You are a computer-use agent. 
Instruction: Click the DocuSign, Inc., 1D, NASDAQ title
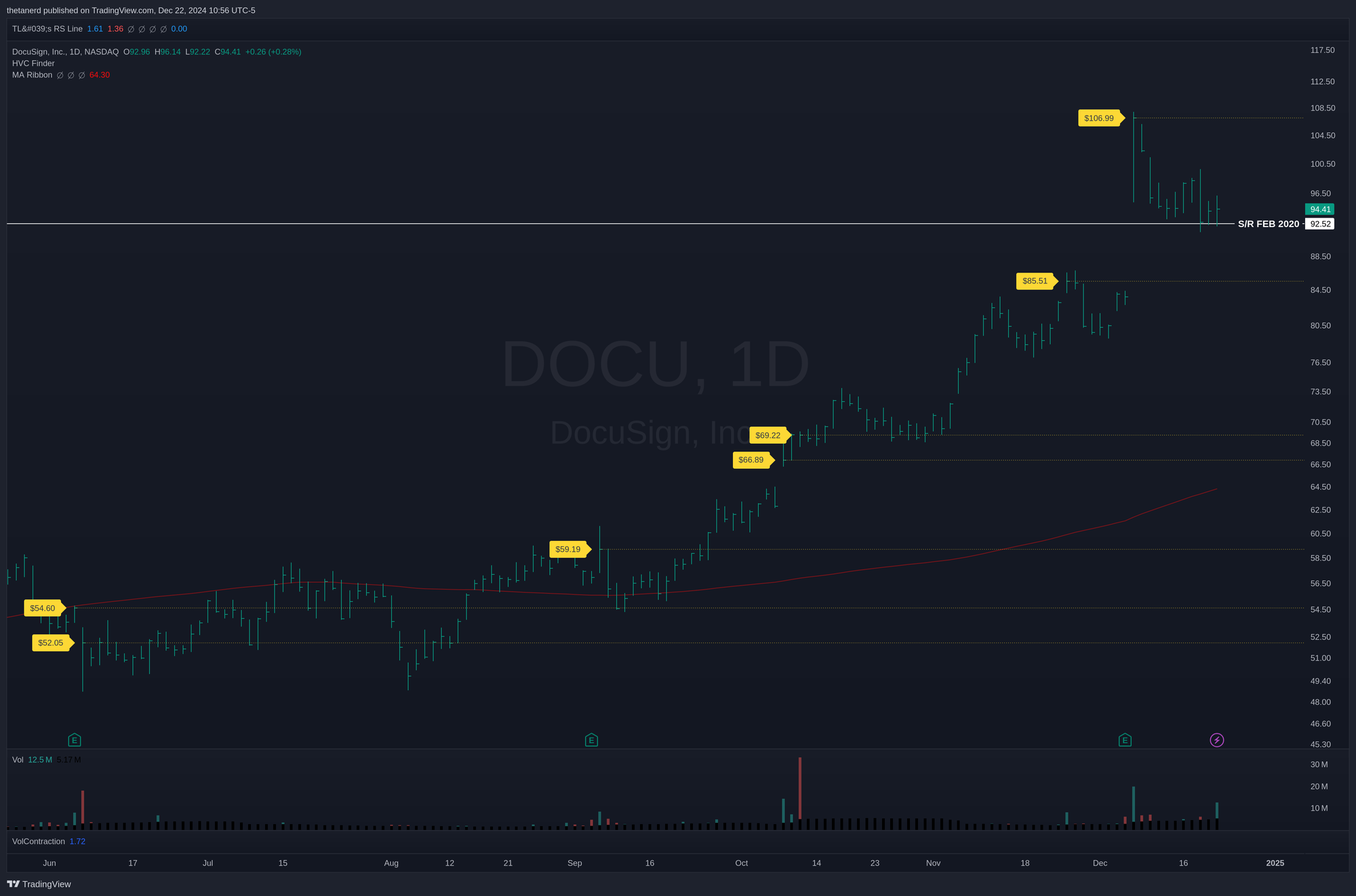pos(65,52)
